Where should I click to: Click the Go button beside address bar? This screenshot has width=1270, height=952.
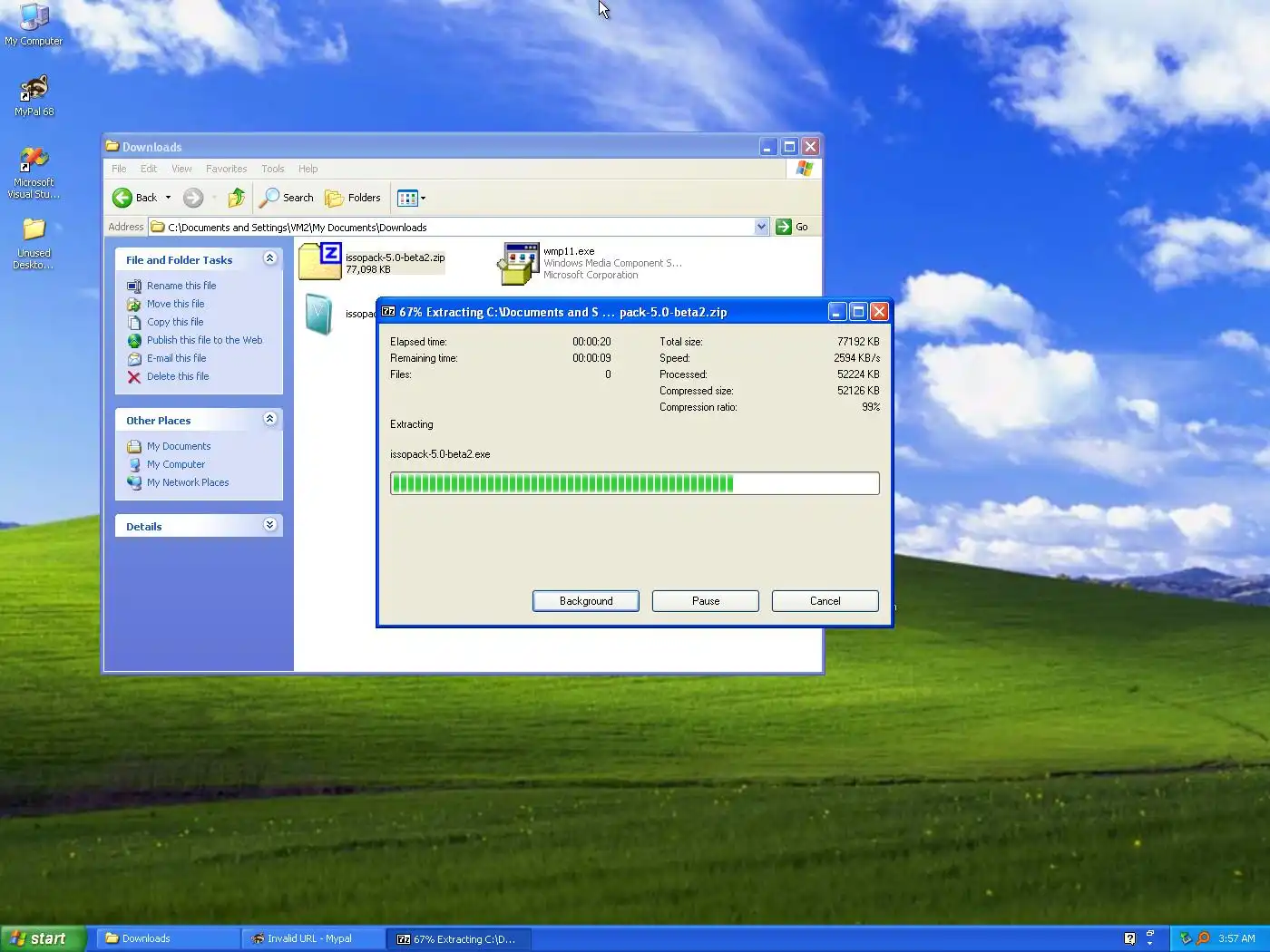[x=792, y=227]
